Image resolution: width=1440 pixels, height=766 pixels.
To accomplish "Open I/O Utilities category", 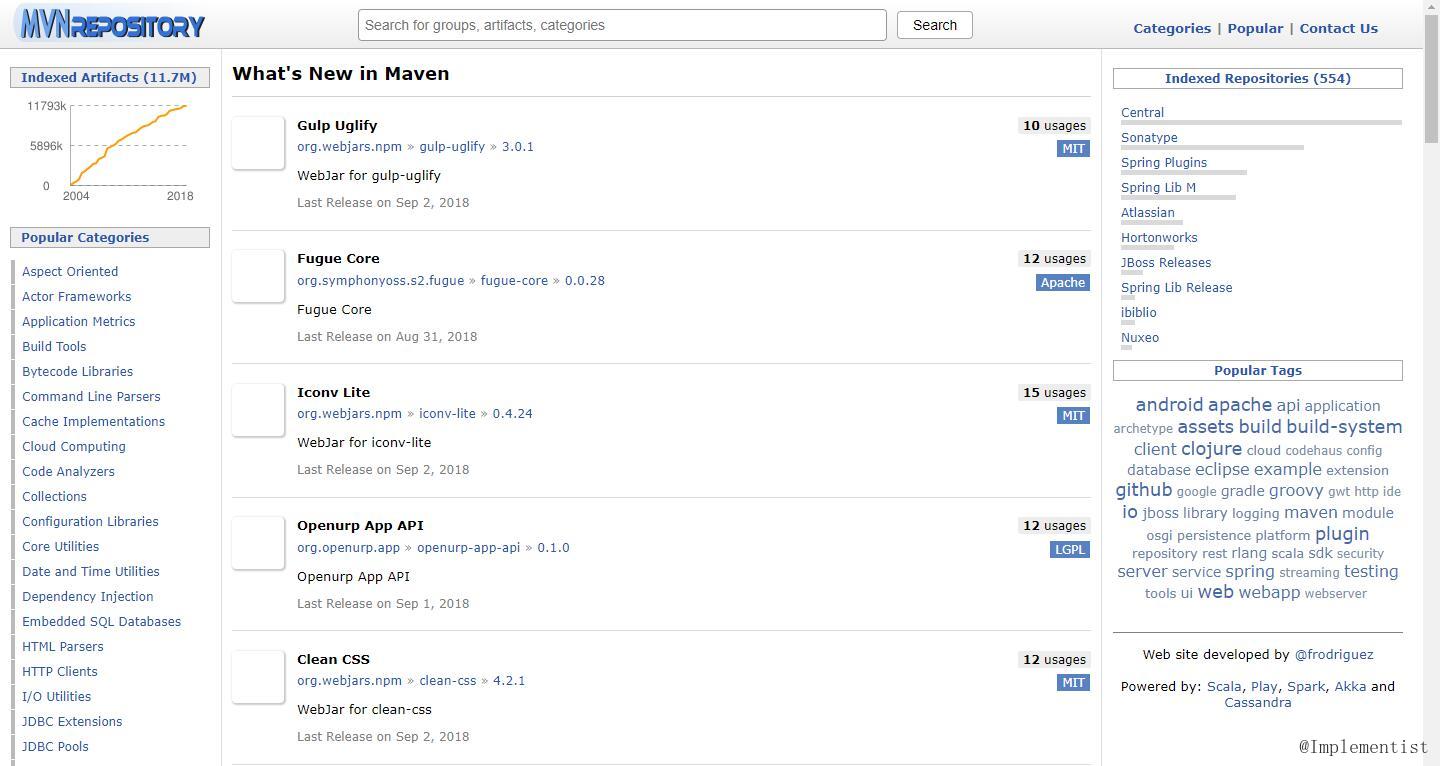I will tap(57, 696).
